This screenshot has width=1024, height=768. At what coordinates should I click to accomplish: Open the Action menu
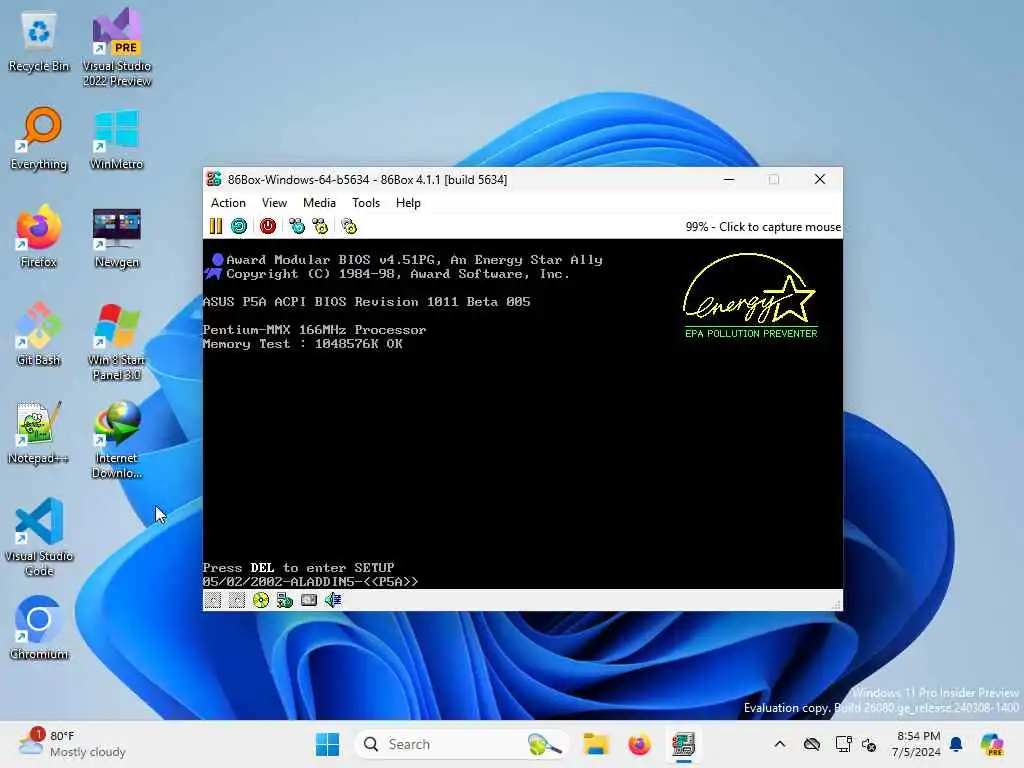228,203
